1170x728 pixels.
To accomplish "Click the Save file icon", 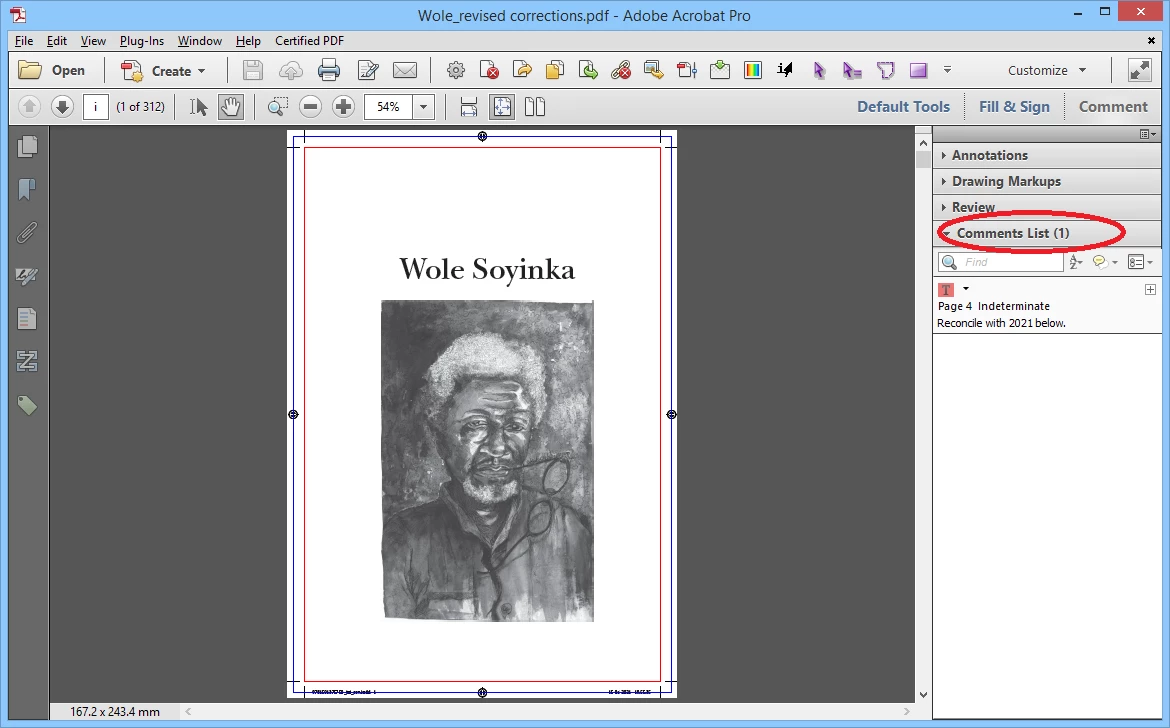I will pos(253,71).
